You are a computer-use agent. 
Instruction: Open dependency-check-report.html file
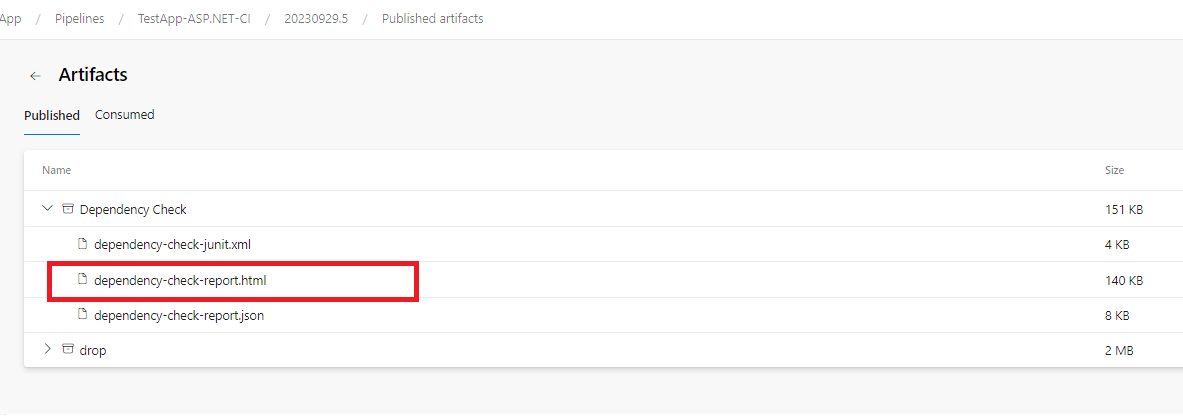pyautogui.click(x=180, y=281)
